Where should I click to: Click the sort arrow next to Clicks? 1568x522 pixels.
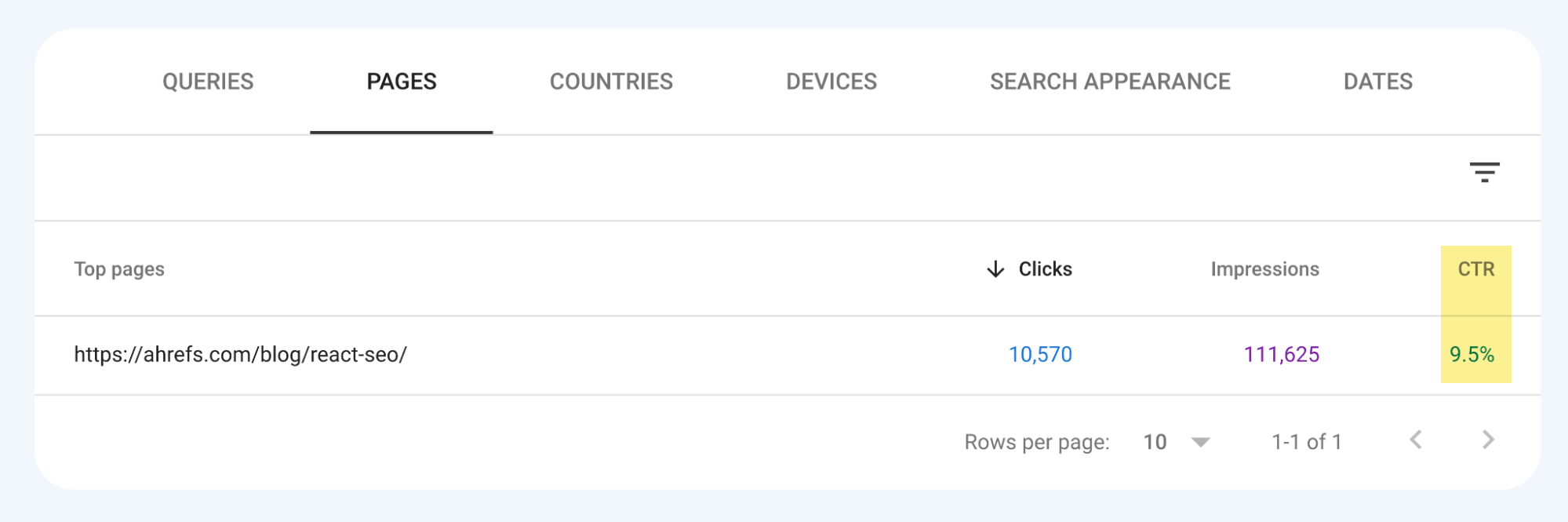[x=995, y=269]
